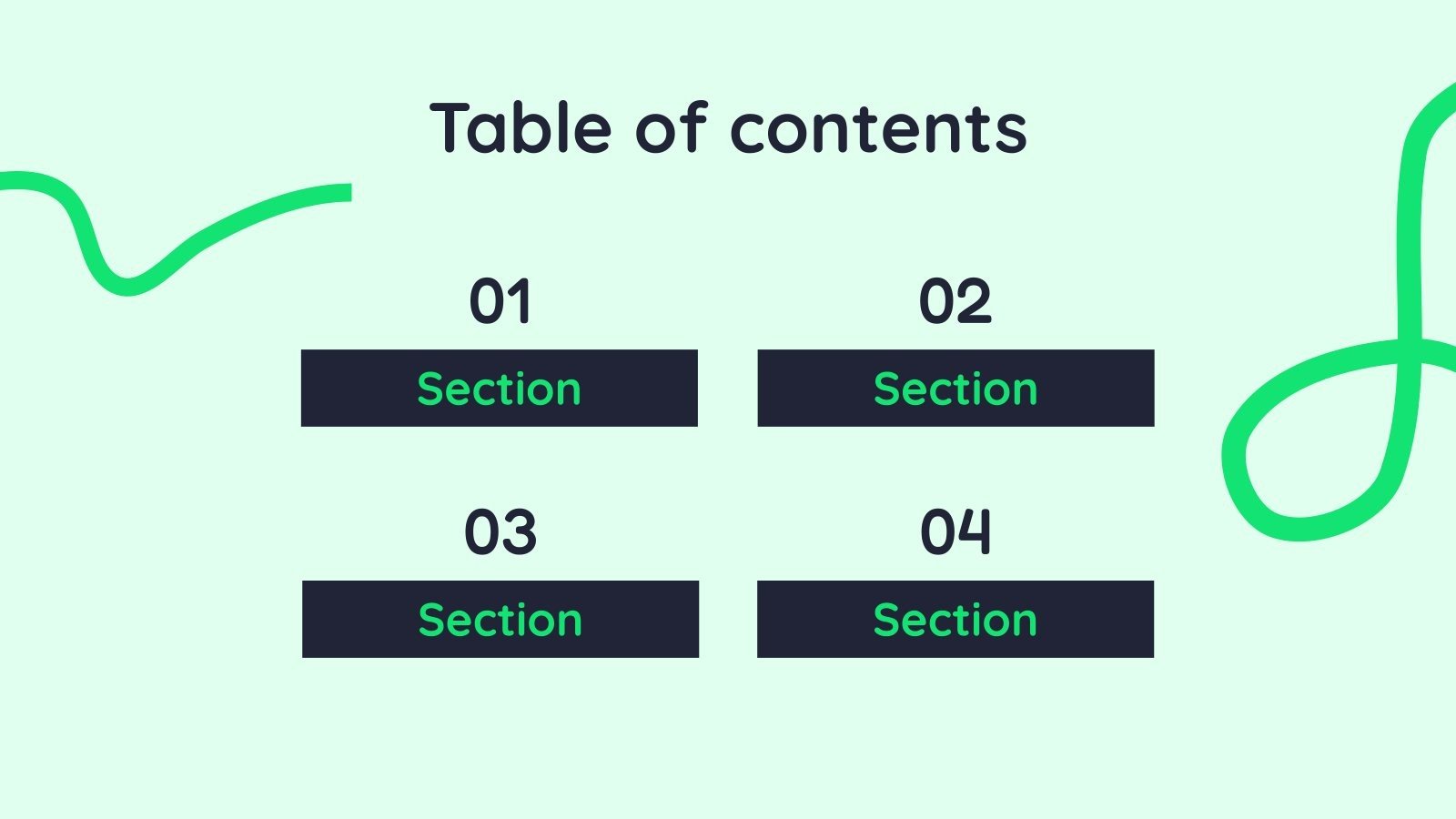Open the Section box under 02
Screen dimensions: 1456x819
(955, 388)
